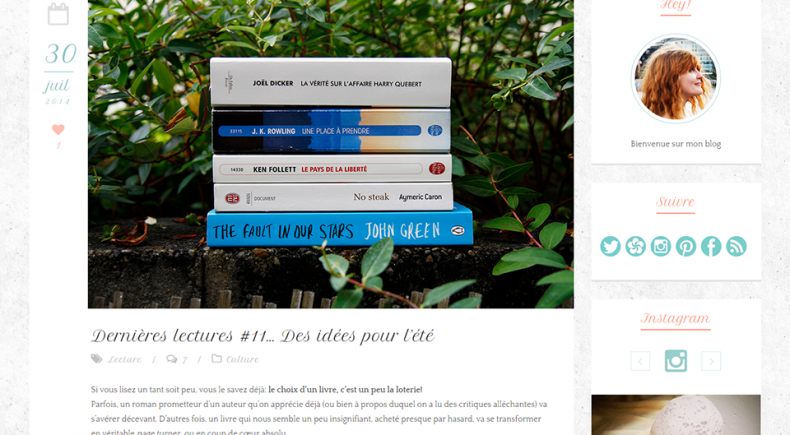Click the large Instagram camera icon

click(x=676, y=361)
